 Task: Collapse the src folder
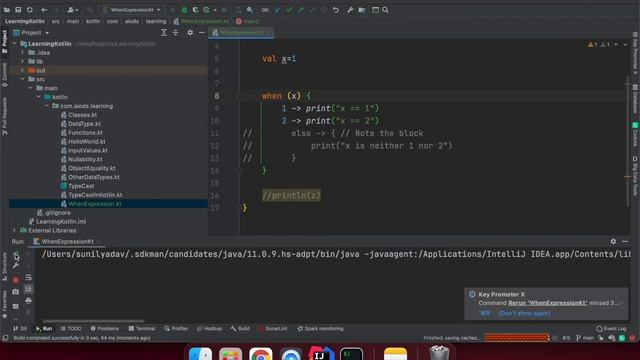pyautogui.click(x=22, y=79)
